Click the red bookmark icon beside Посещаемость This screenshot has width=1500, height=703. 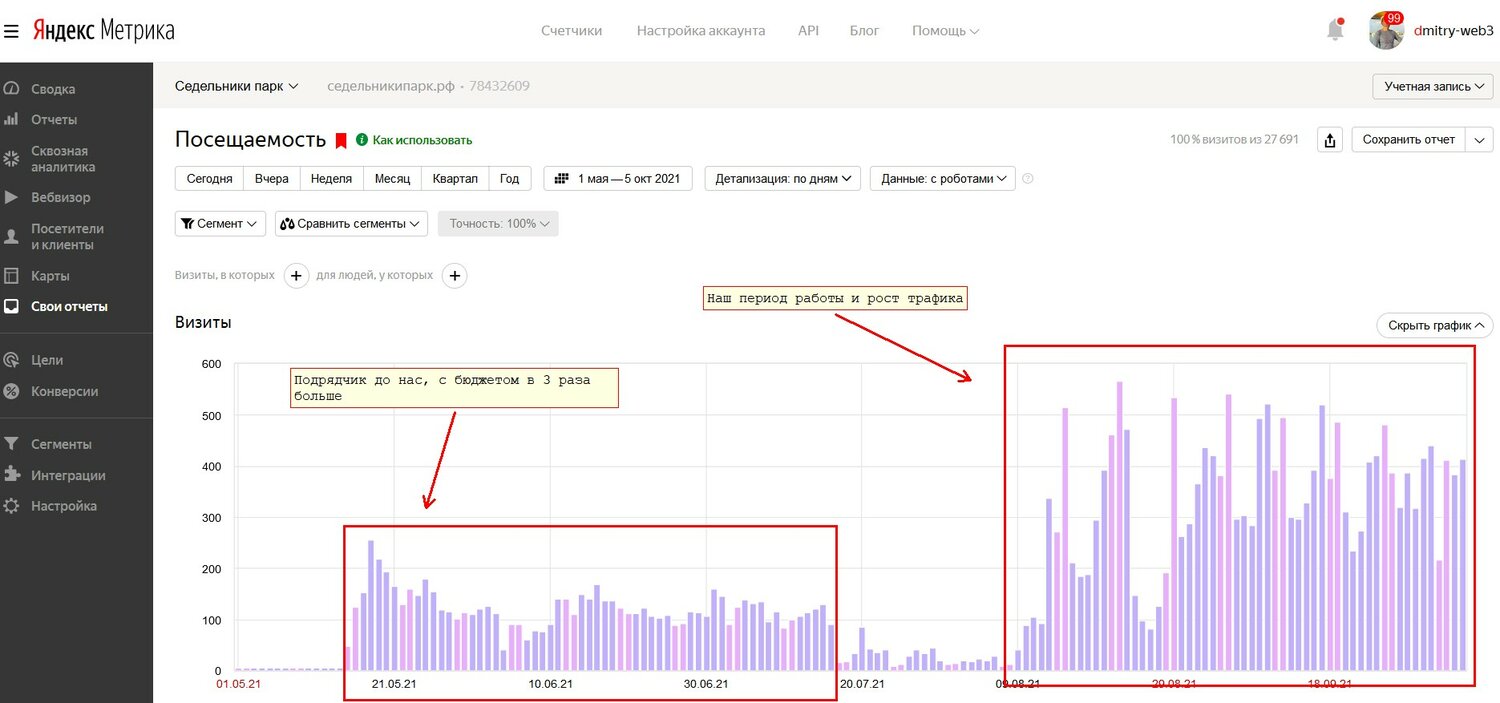[341, 140]
